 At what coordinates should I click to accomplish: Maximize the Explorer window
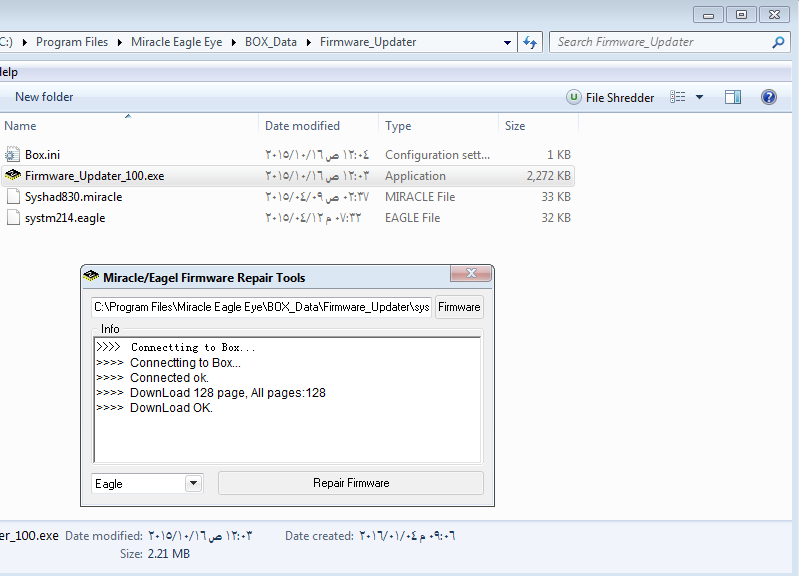click(741, 14)
